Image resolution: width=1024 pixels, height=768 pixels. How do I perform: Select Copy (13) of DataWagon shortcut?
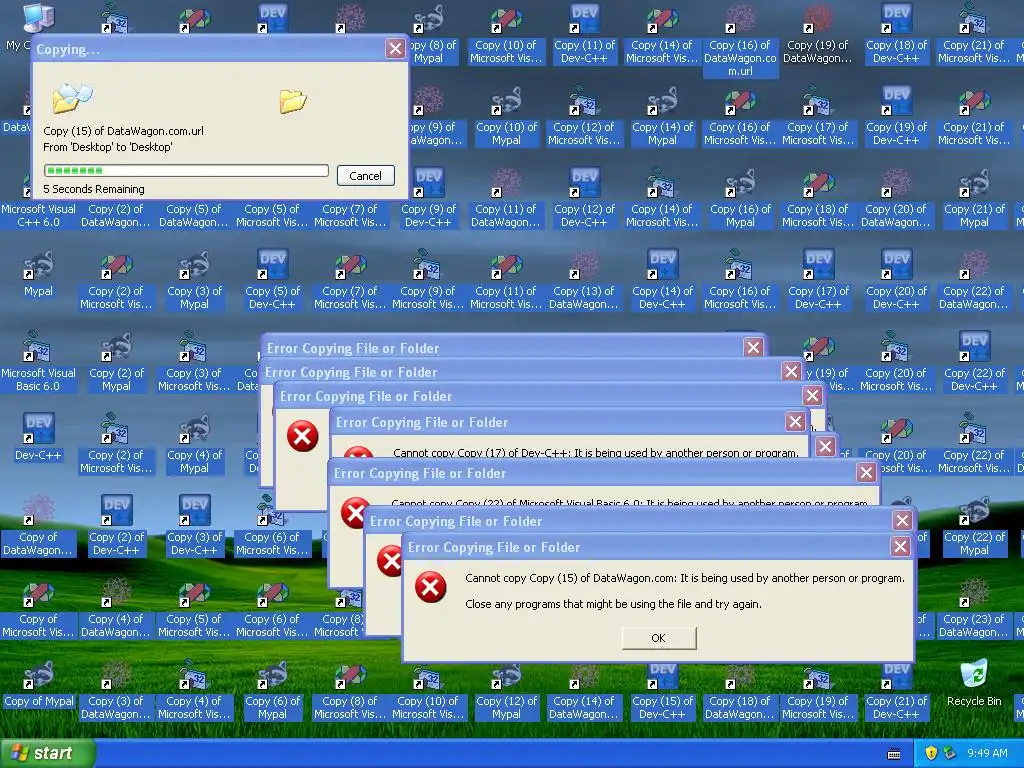(584, 281)
